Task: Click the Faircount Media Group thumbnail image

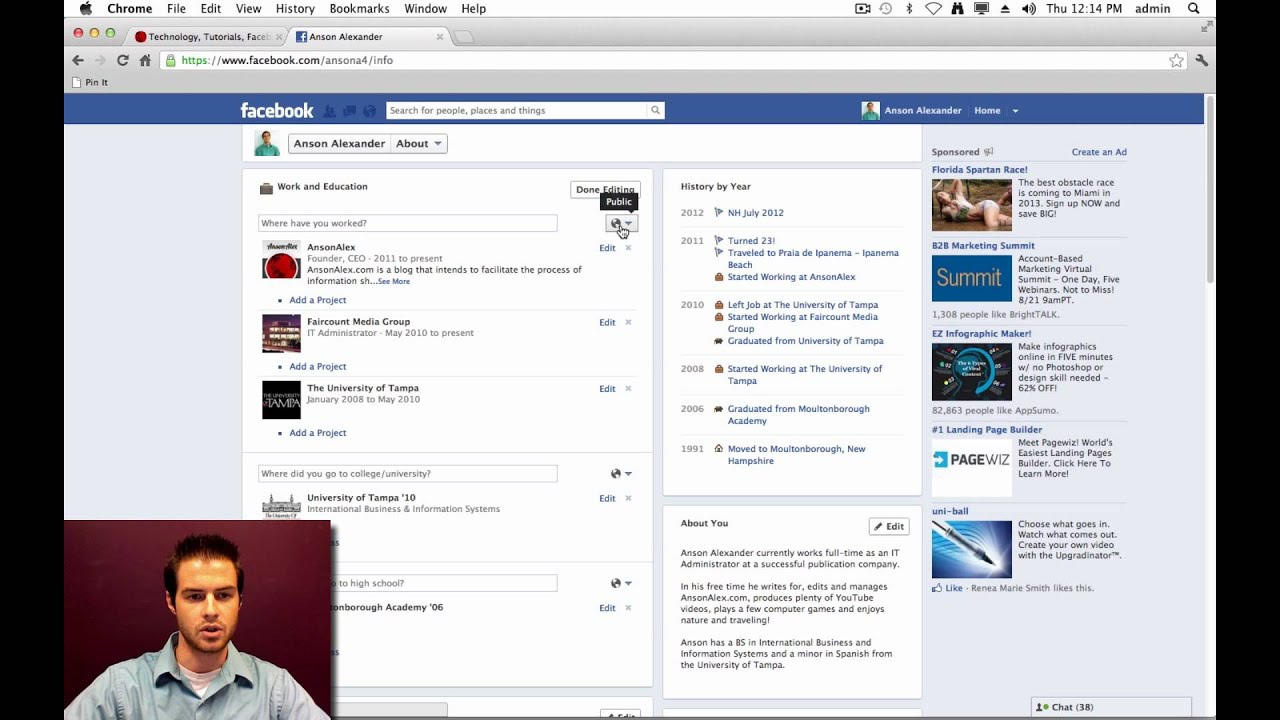Action: click(281, 334)
